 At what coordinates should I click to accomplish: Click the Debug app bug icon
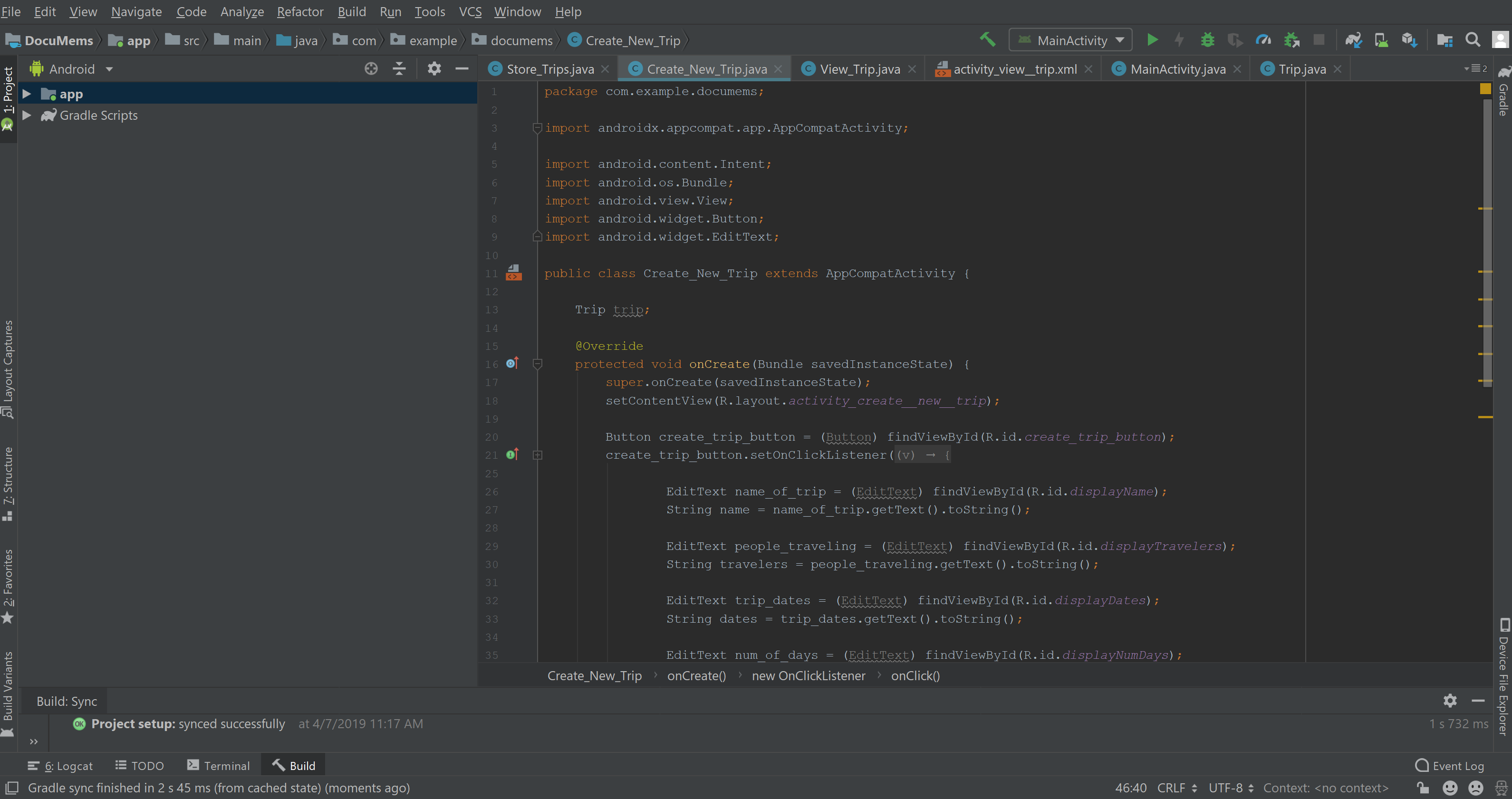click(x=1207, y=40)
